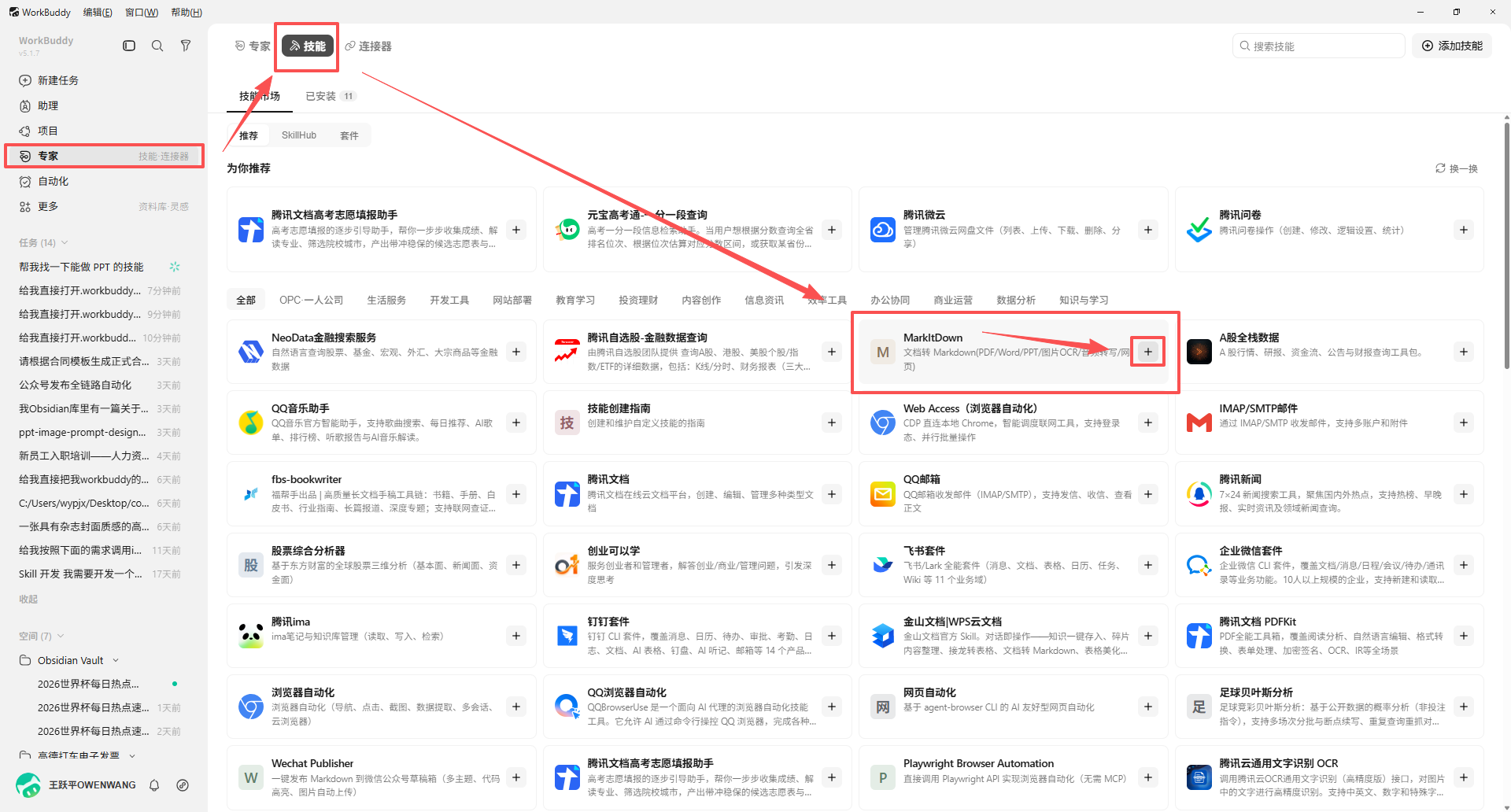
Task: Add 技能创建指南 using plus icon
Action: (832, 423)
